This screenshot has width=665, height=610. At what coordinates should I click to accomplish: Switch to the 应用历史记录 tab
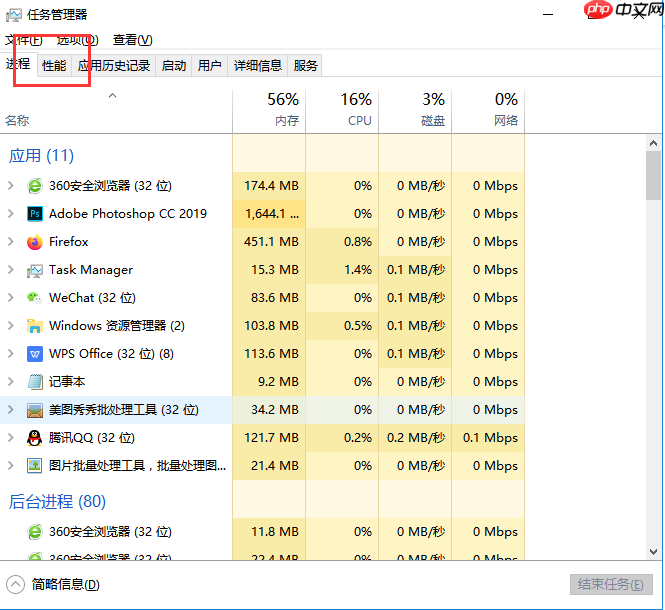click(x=114, y=66)
